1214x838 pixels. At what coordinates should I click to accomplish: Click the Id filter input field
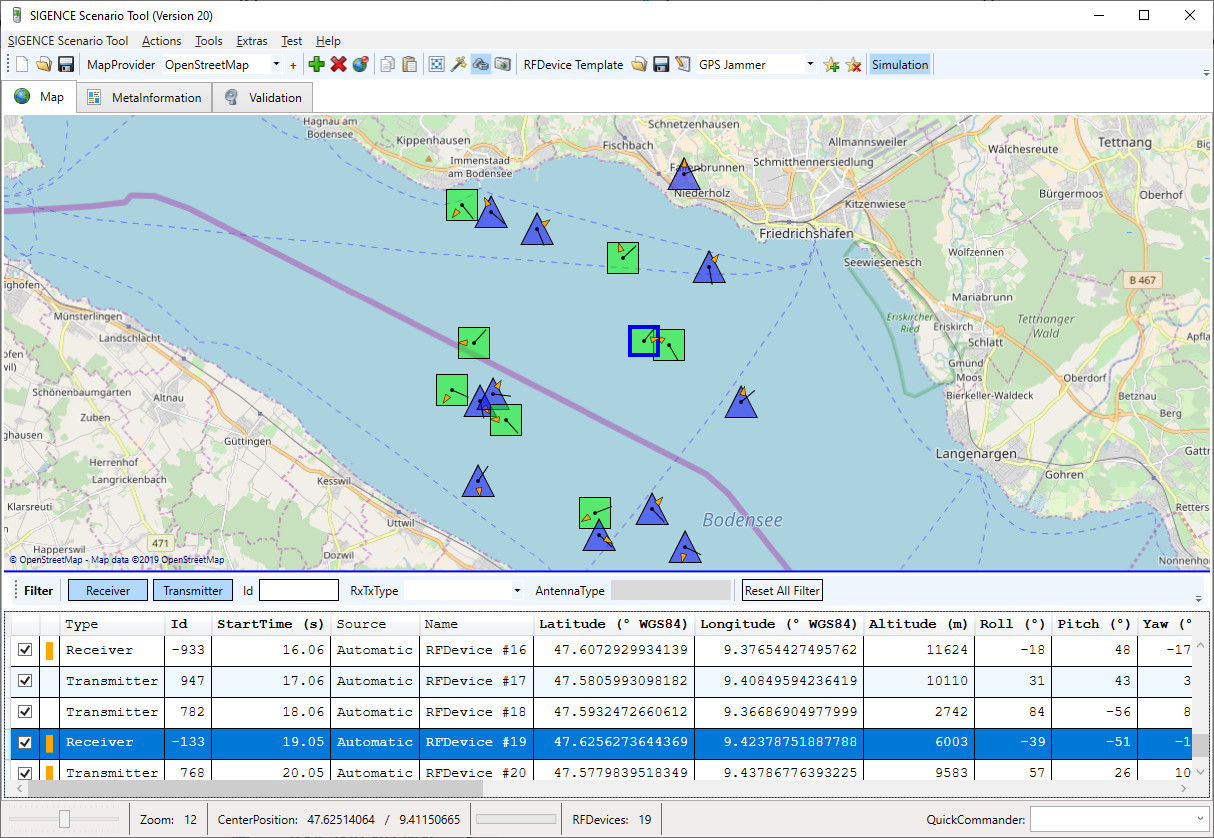(x=299, y=591)
